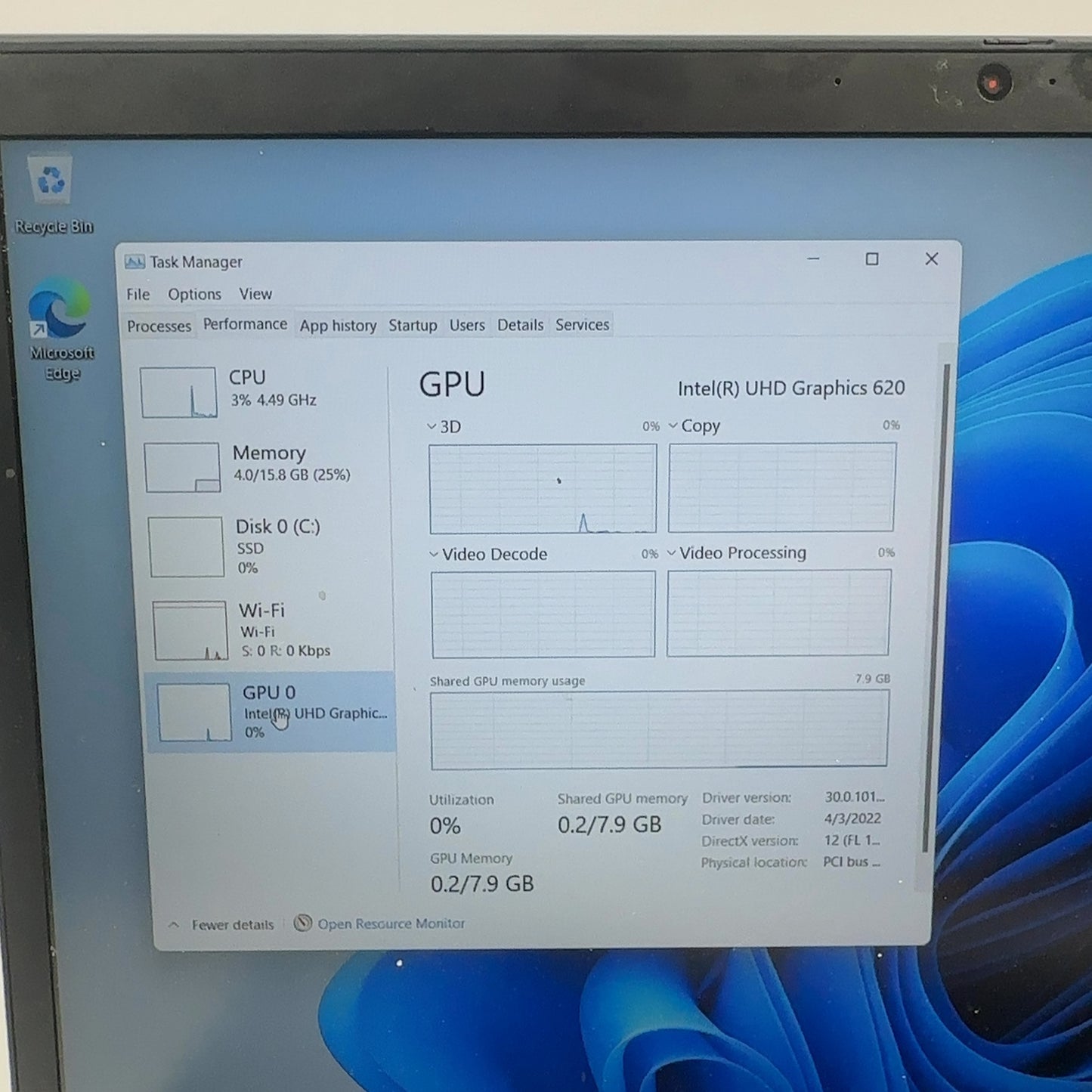Click the Disk 0 SSD label
Image resolution: width=1092 pixels, height=1092 pixels.
tap(250, 549)
